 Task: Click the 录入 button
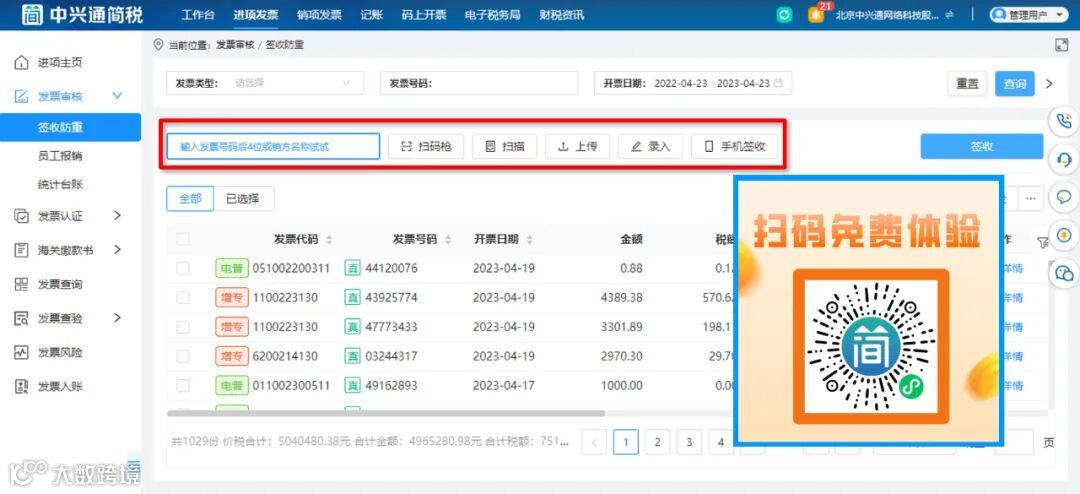(650, 146)
